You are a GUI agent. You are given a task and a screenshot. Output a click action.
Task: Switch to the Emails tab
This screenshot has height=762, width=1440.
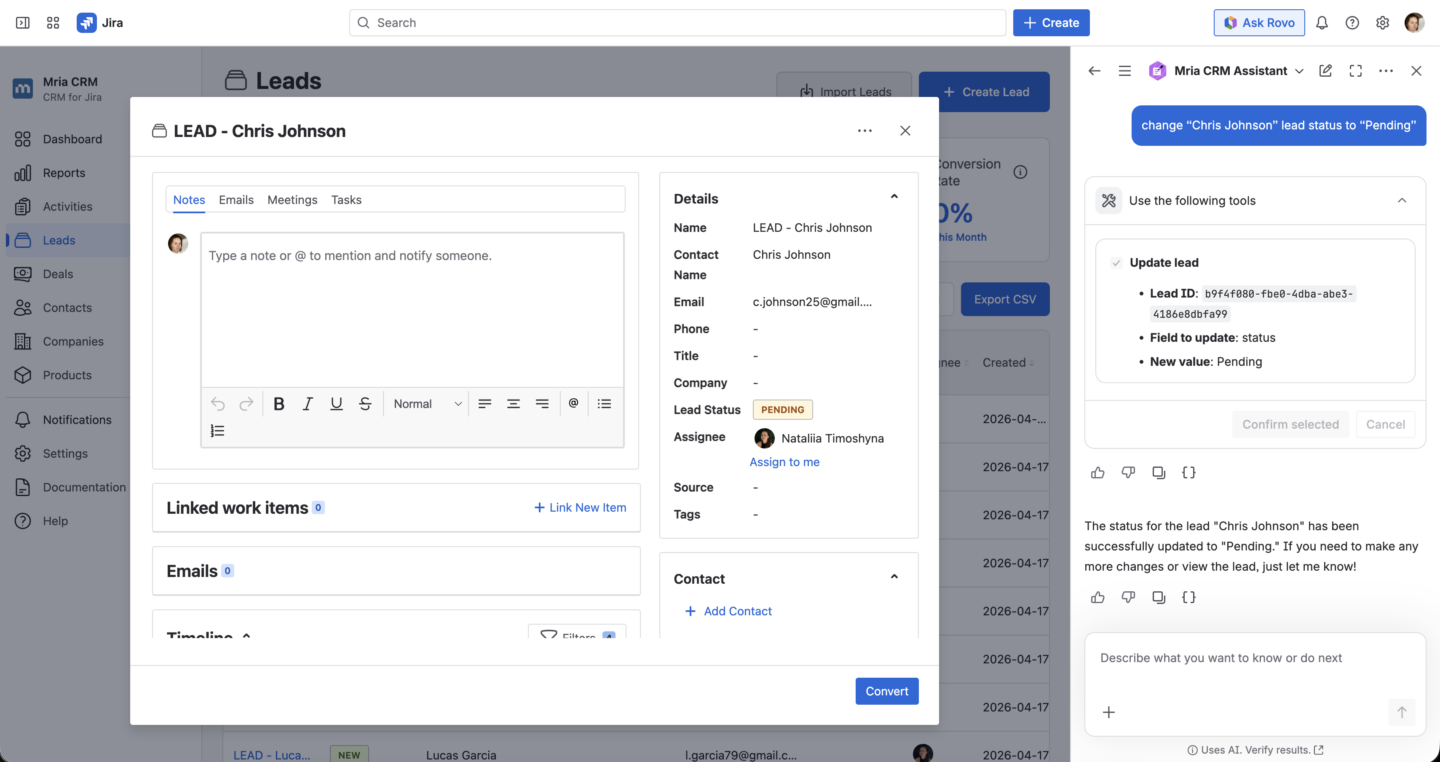click(x=236, y=199)
